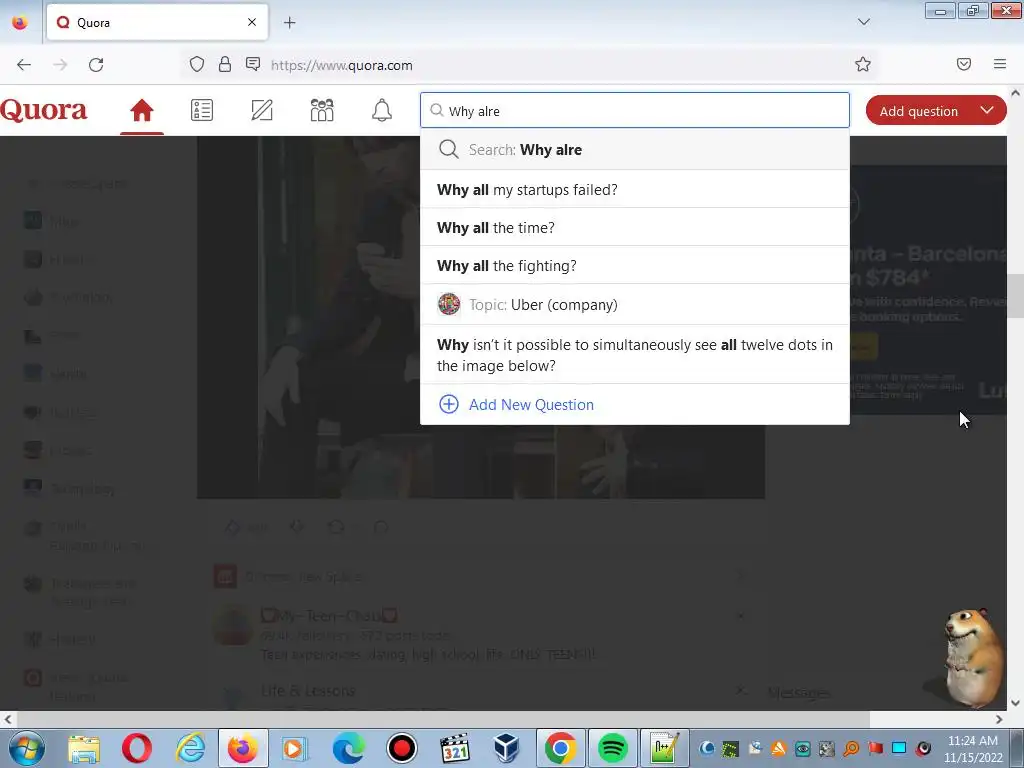The width and height of the screenshot is (1024, 768).
Task: Open Notepad++ from the taskbar
Action: 664,748
